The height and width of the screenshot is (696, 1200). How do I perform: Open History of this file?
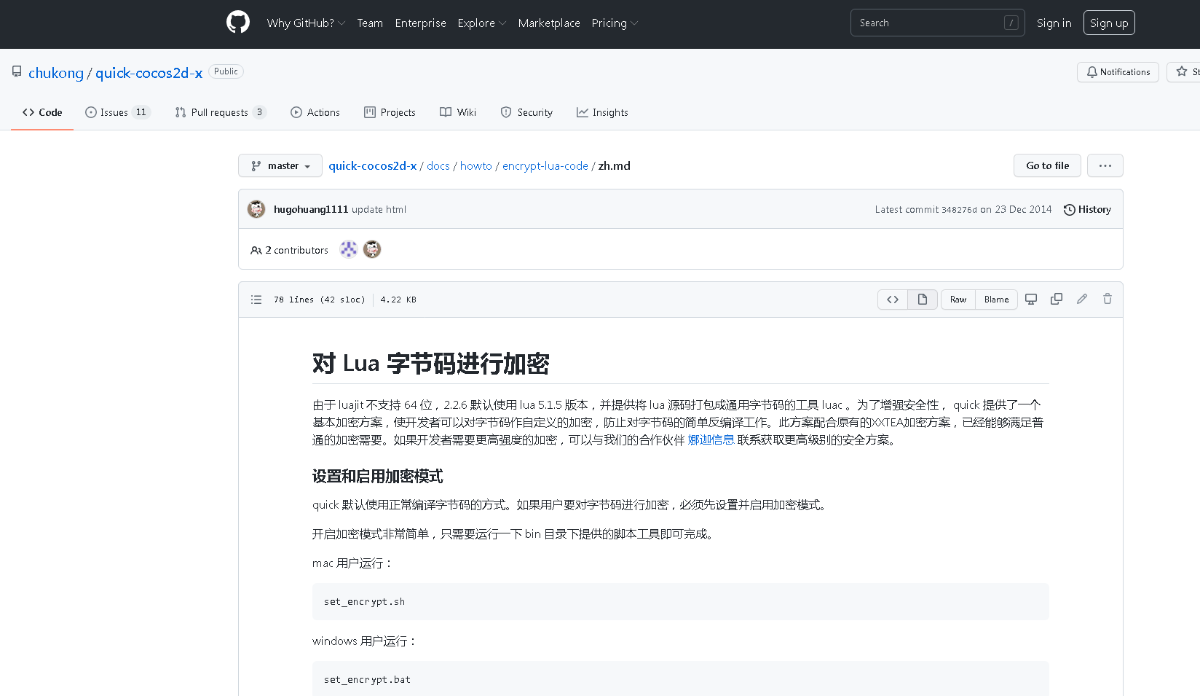(1087, 209)
